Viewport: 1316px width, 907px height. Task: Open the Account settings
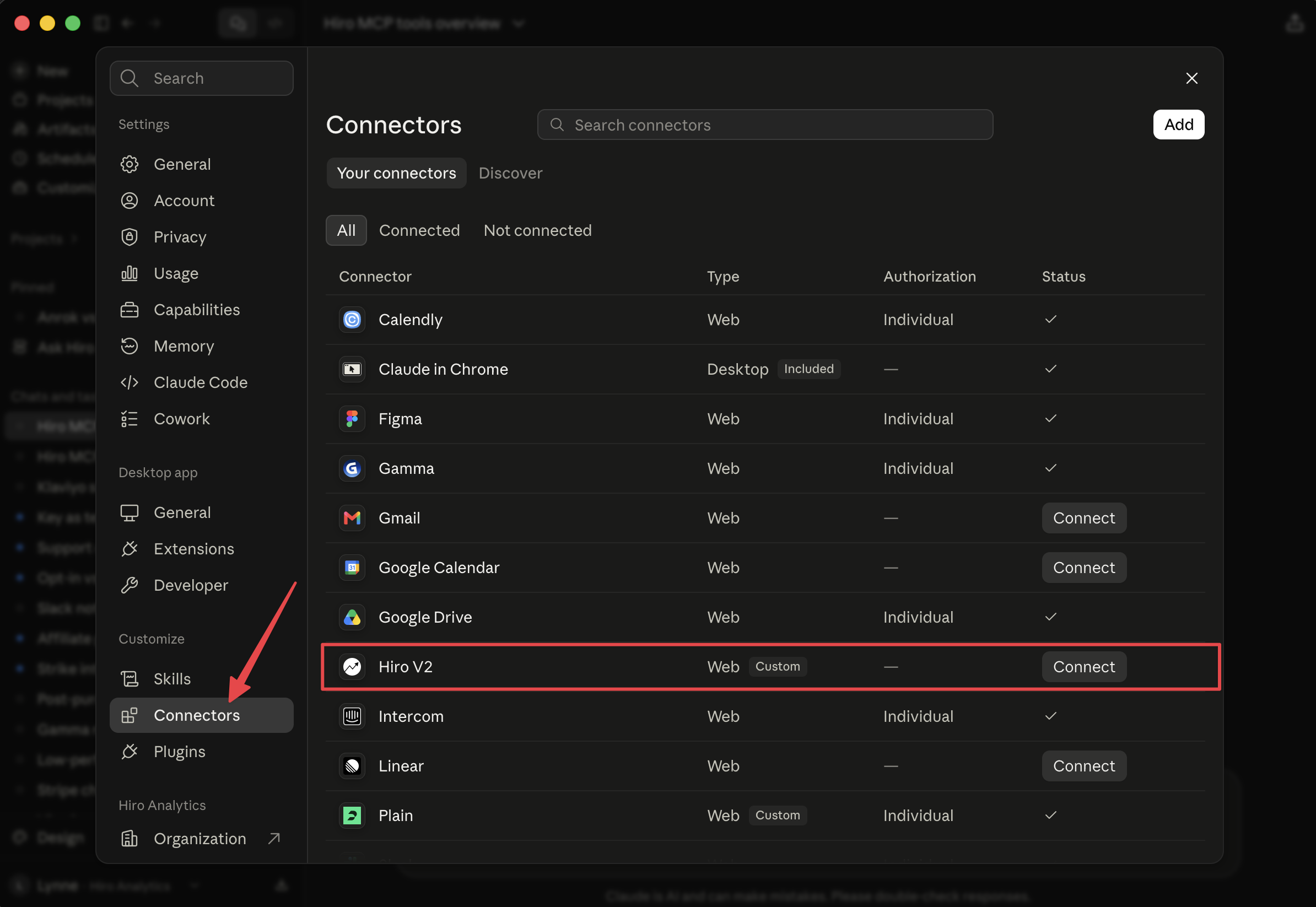click(x=201, y=201)
